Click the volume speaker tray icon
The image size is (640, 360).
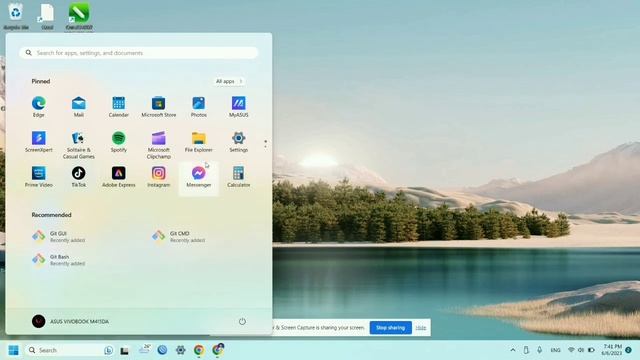tap(581, 350)
